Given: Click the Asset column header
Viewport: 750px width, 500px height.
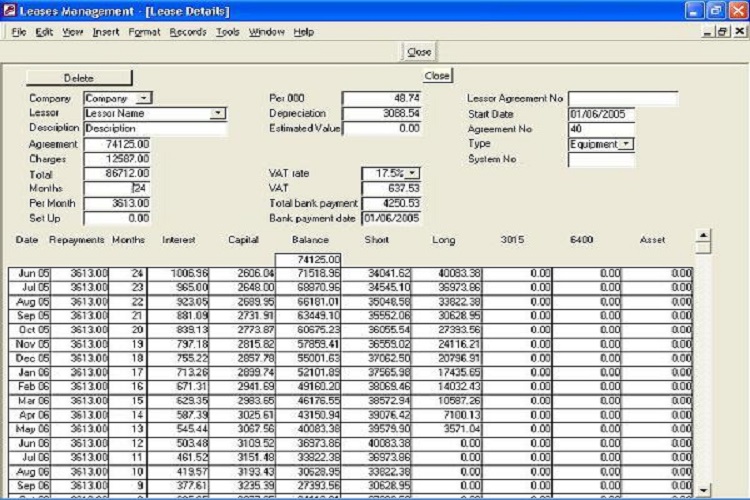Looking at the screenshot, I should [x=652, y=240].
